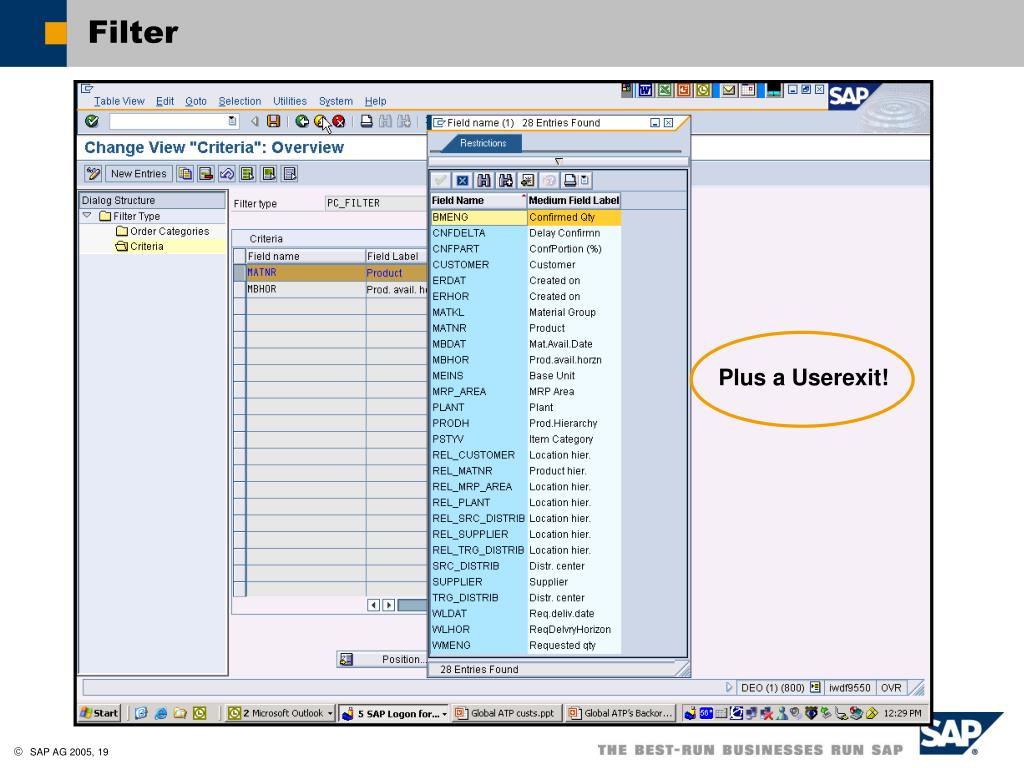Open the Edit menu

[x=165, y=101]
